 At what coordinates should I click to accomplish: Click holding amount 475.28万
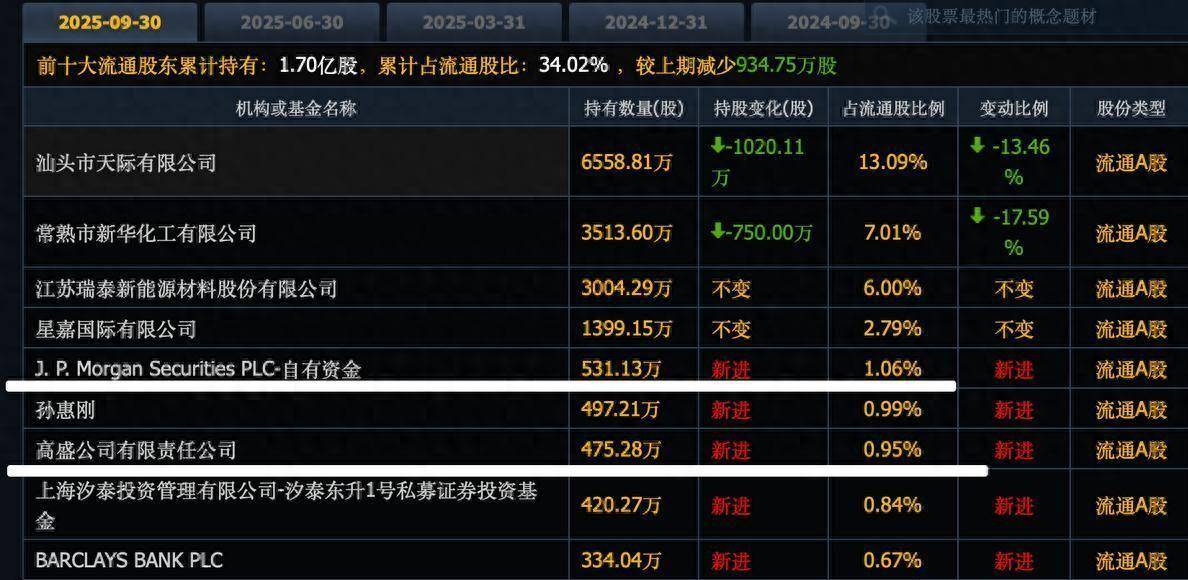[621, 451]
